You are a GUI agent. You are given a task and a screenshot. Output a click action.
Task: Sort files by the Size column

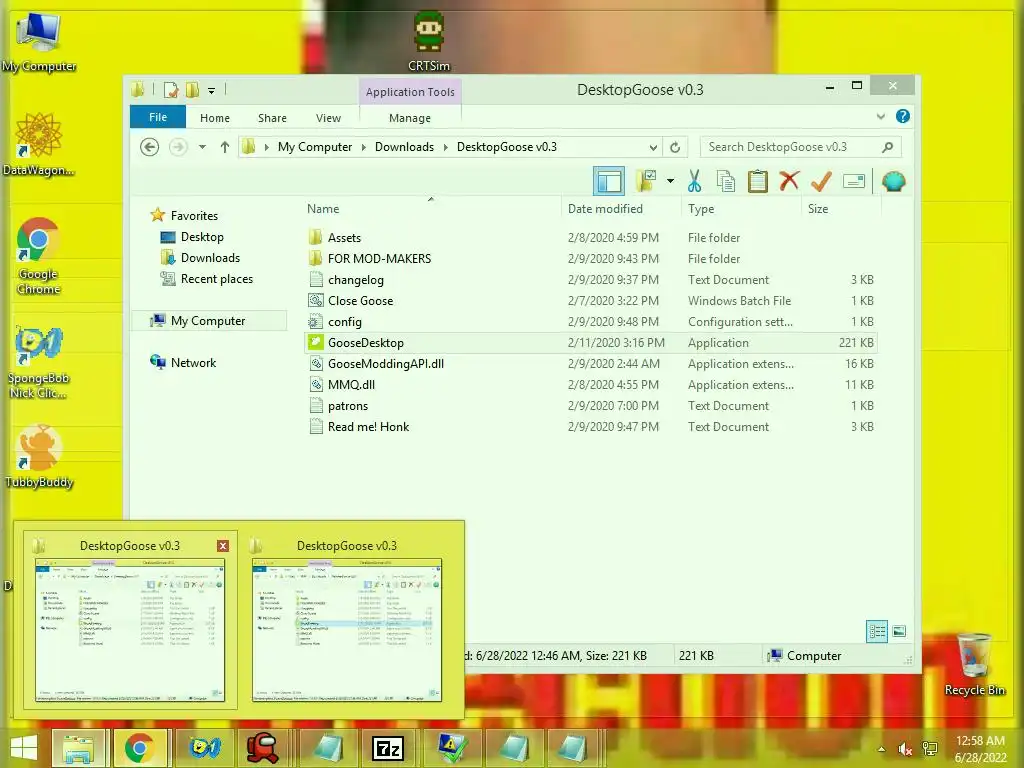pos(841,209)
